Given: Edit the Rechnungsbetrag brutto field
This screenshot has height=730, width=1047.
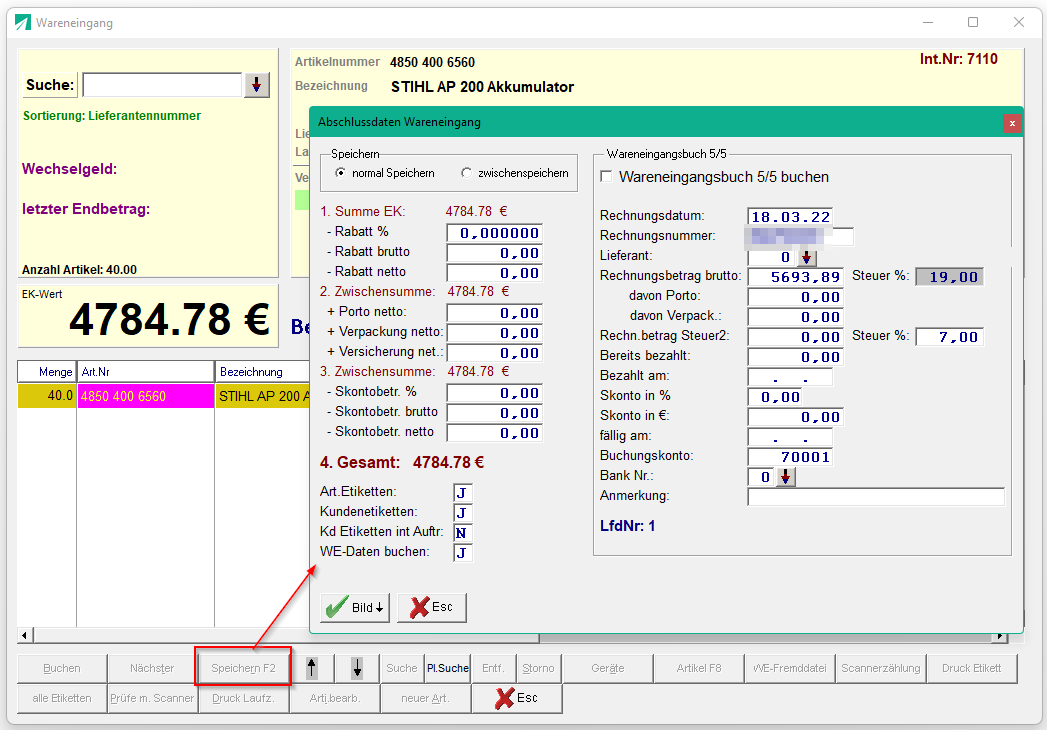Looking at the screenshot, I should (x=795, y=277).
